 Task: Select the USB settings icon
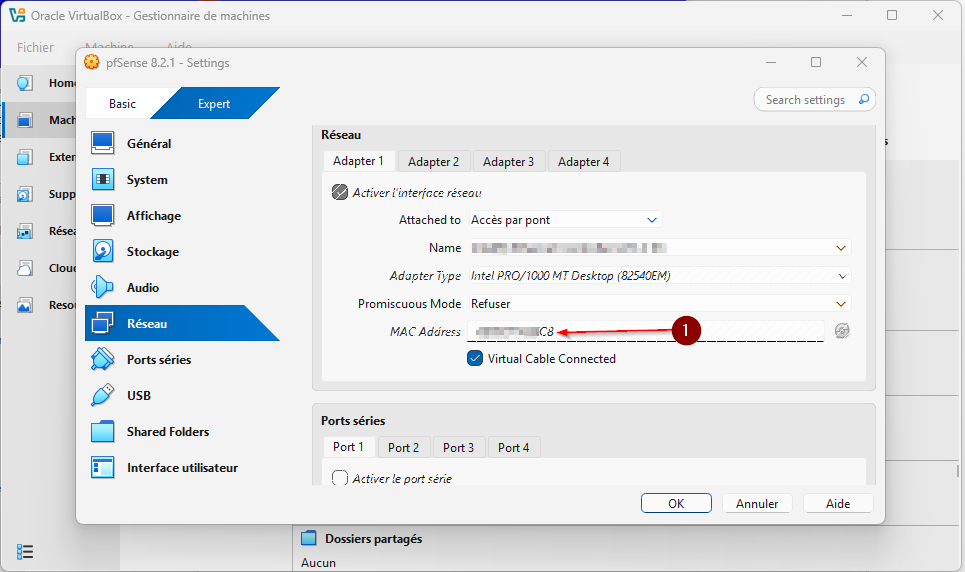[x=103, y=396]
